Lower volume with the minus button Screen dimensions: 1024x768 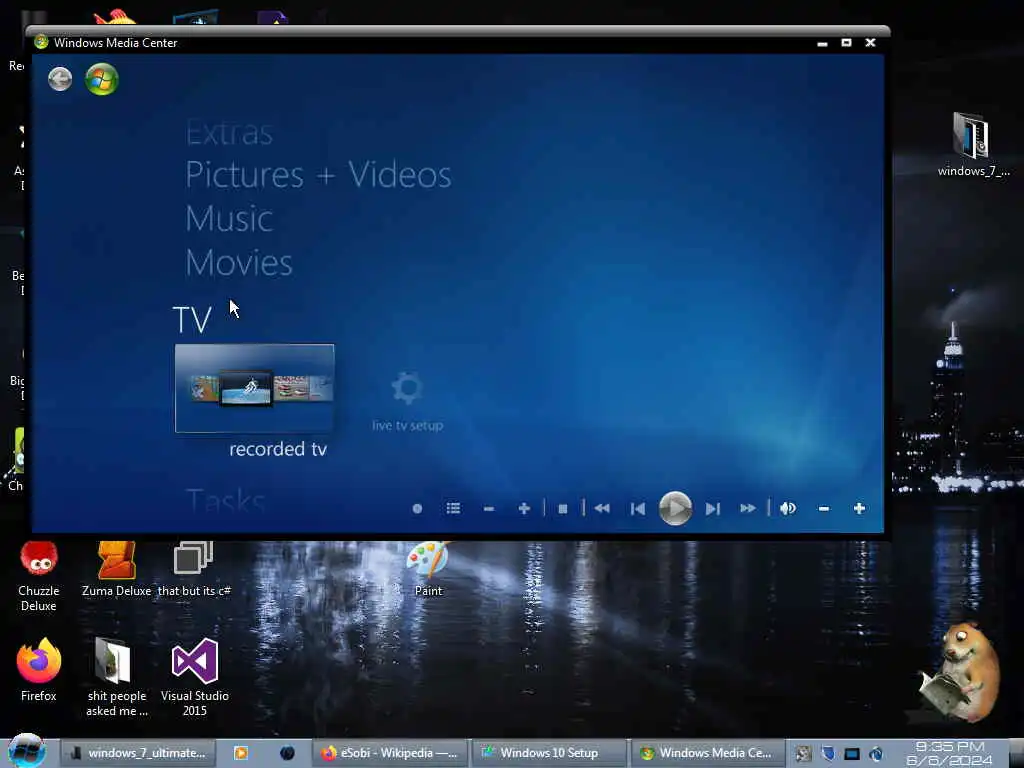[x=824, y=509]
